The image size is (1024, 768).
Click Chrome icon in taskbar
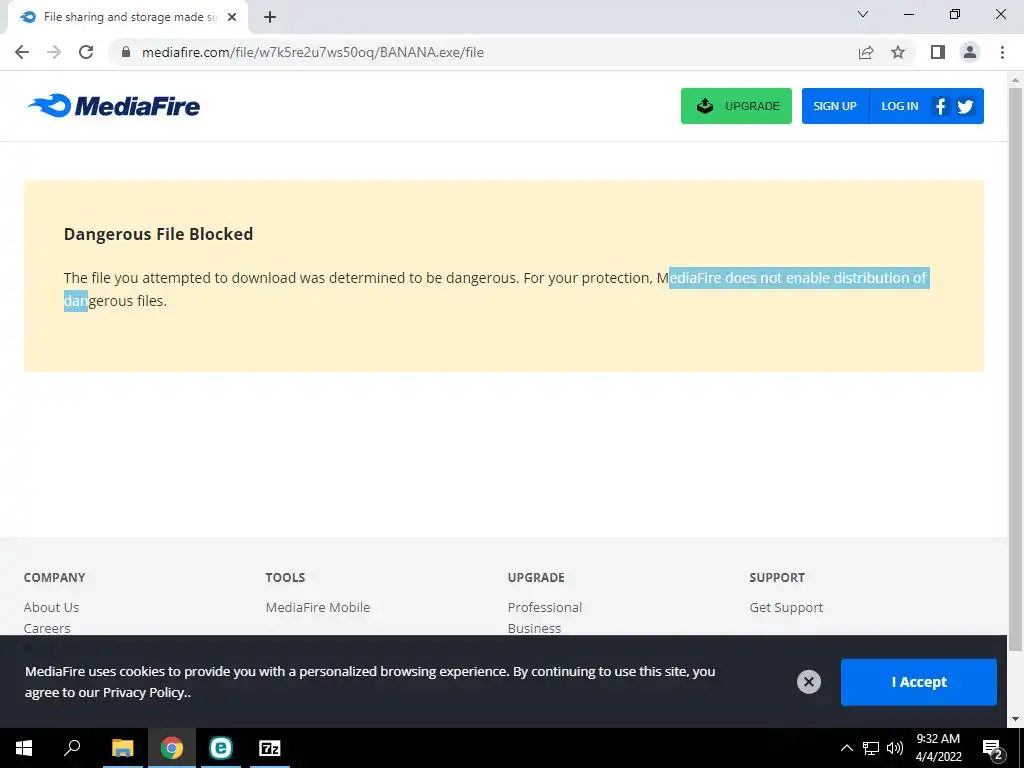point(172,748)
